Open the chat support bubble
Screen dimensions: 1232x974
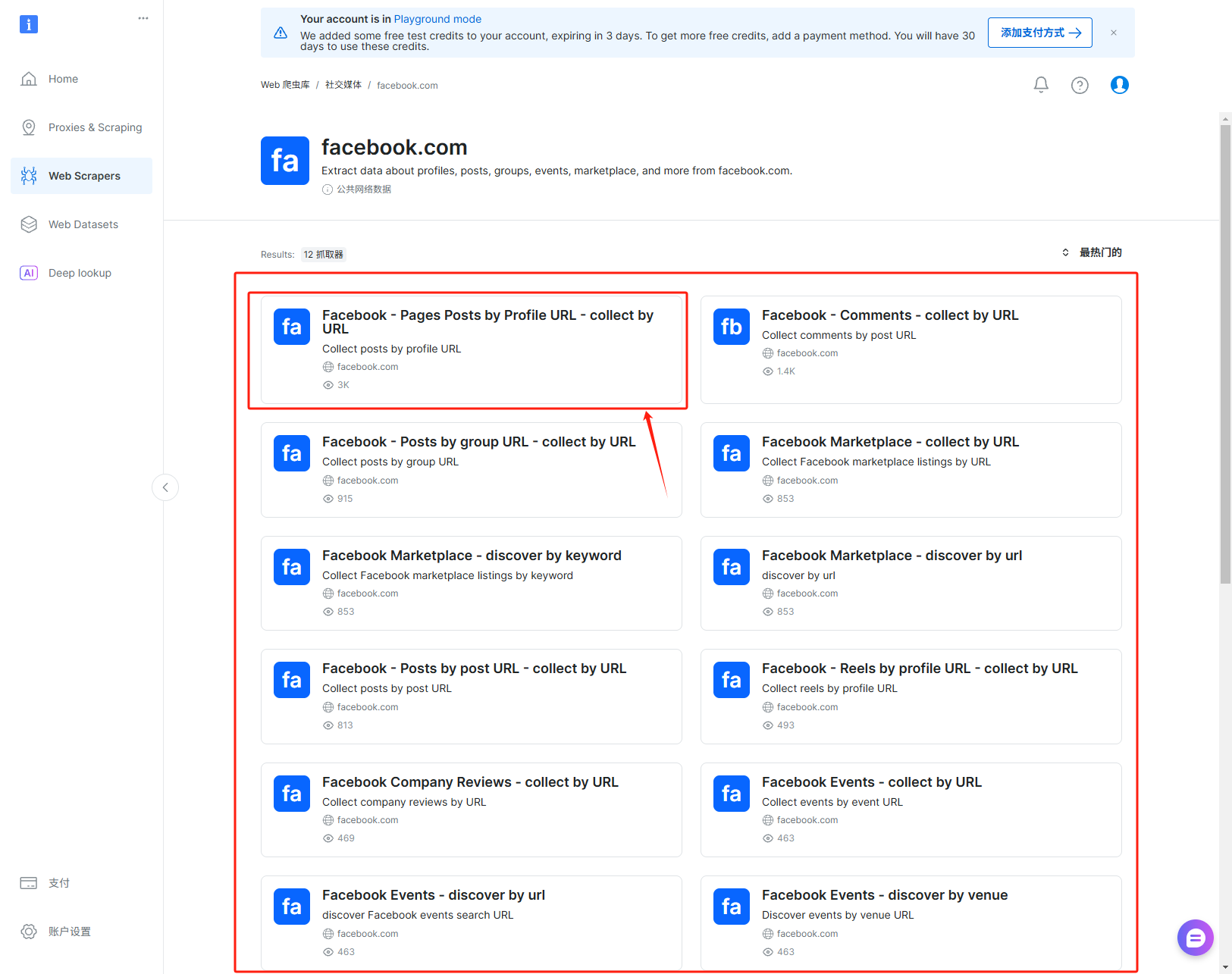point(1196,938)
